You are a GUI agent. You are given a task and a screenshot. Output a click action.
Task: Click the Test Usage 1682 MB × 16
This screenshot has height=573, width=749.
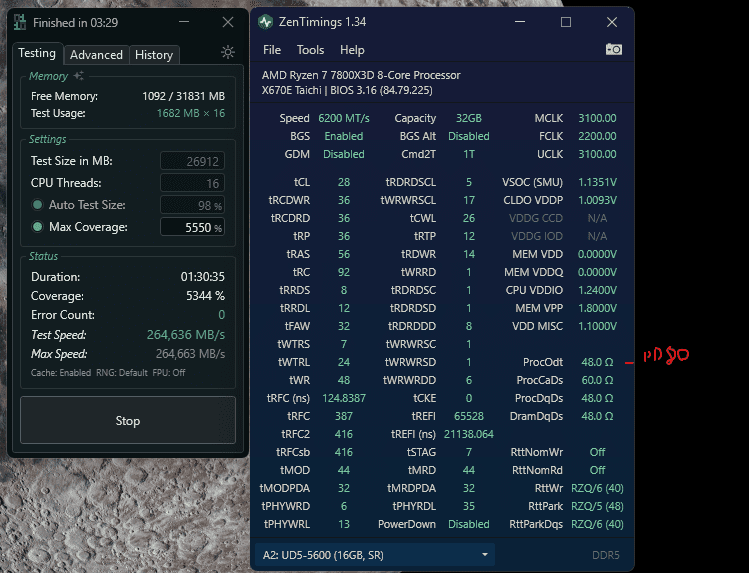pyautogui.click(x=191, y=113)
